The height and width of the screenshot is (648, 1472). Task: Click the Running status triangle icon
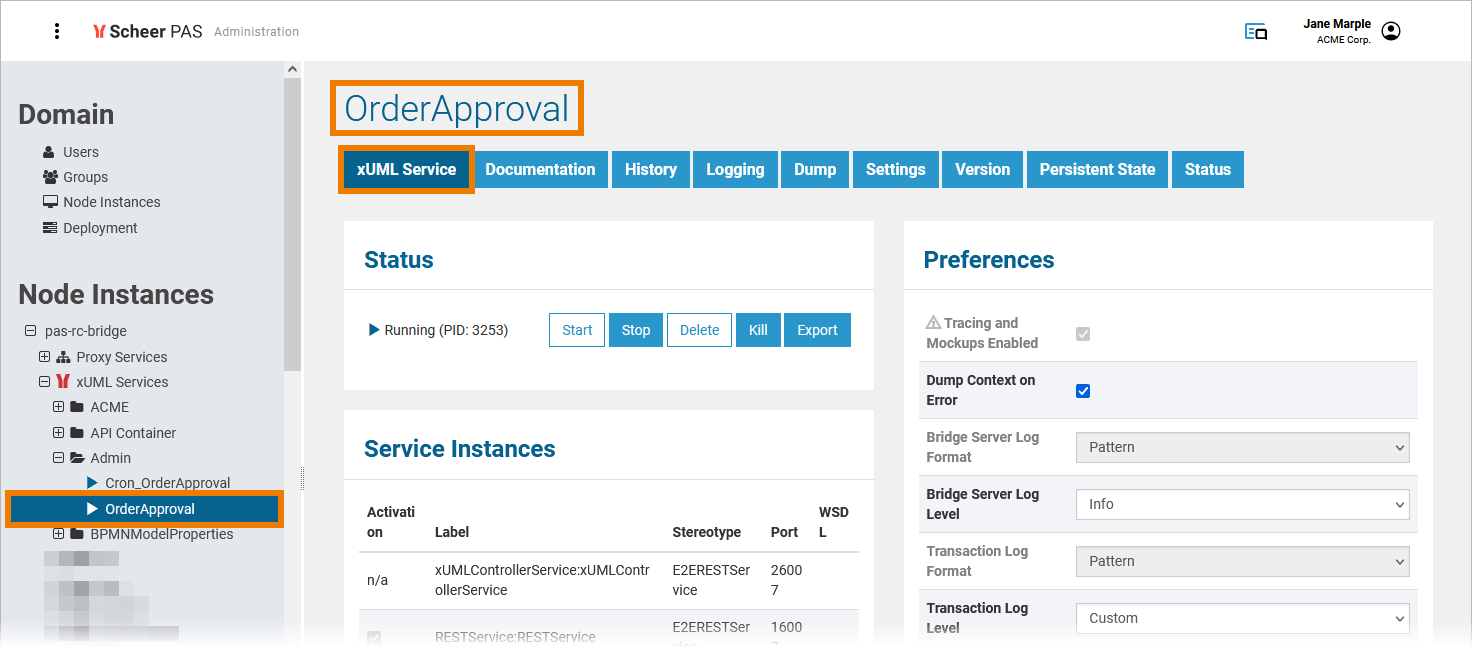click(x=374, y=330)
